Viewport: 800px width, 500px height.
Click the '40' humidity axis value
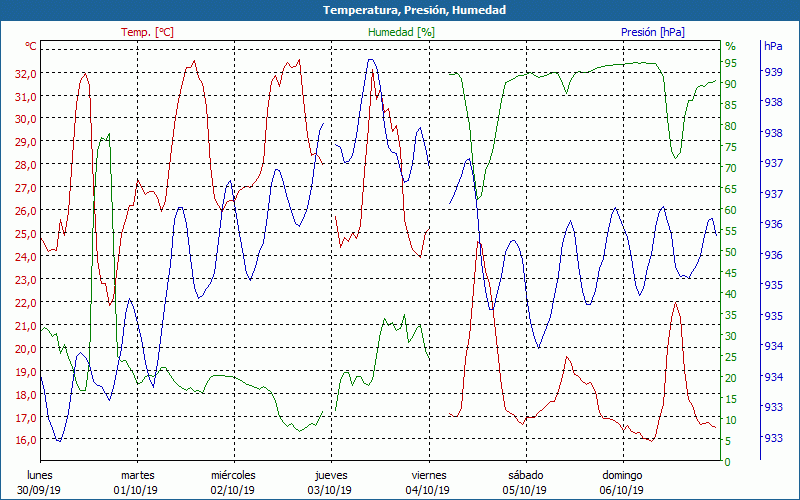pyautogui.click(x=731, y=294)
